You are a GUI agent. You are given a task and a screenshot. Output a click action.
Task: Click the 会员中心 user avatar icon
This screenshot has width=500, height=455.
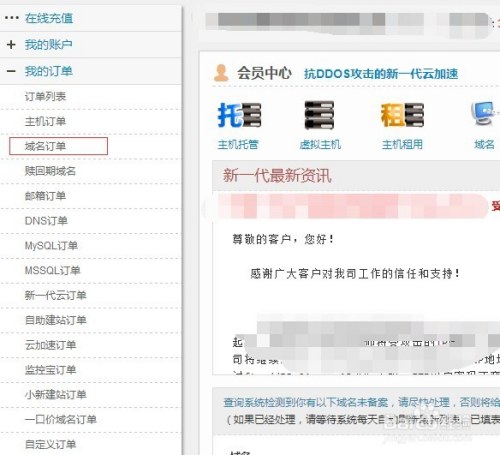tap(221, 73)
